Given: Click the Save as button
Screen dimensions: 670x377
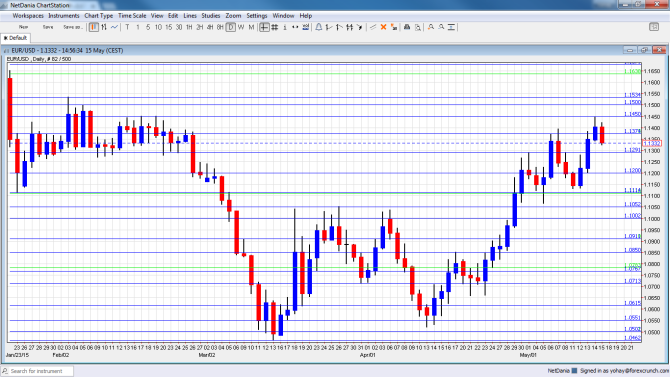Looking at the screenshot, I should [72, 27].
